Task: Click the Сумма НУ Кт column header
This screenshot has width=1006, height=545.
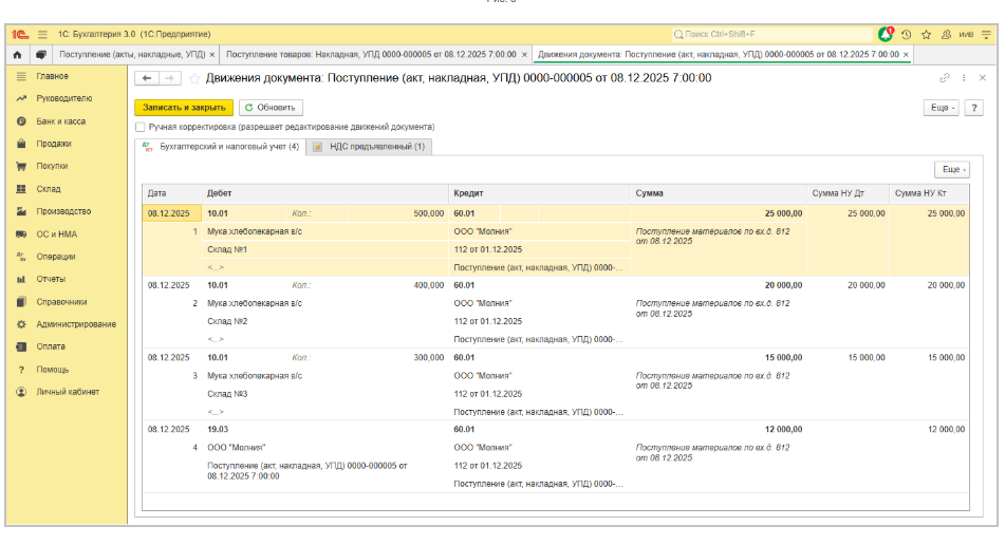Action: (929, 193)
